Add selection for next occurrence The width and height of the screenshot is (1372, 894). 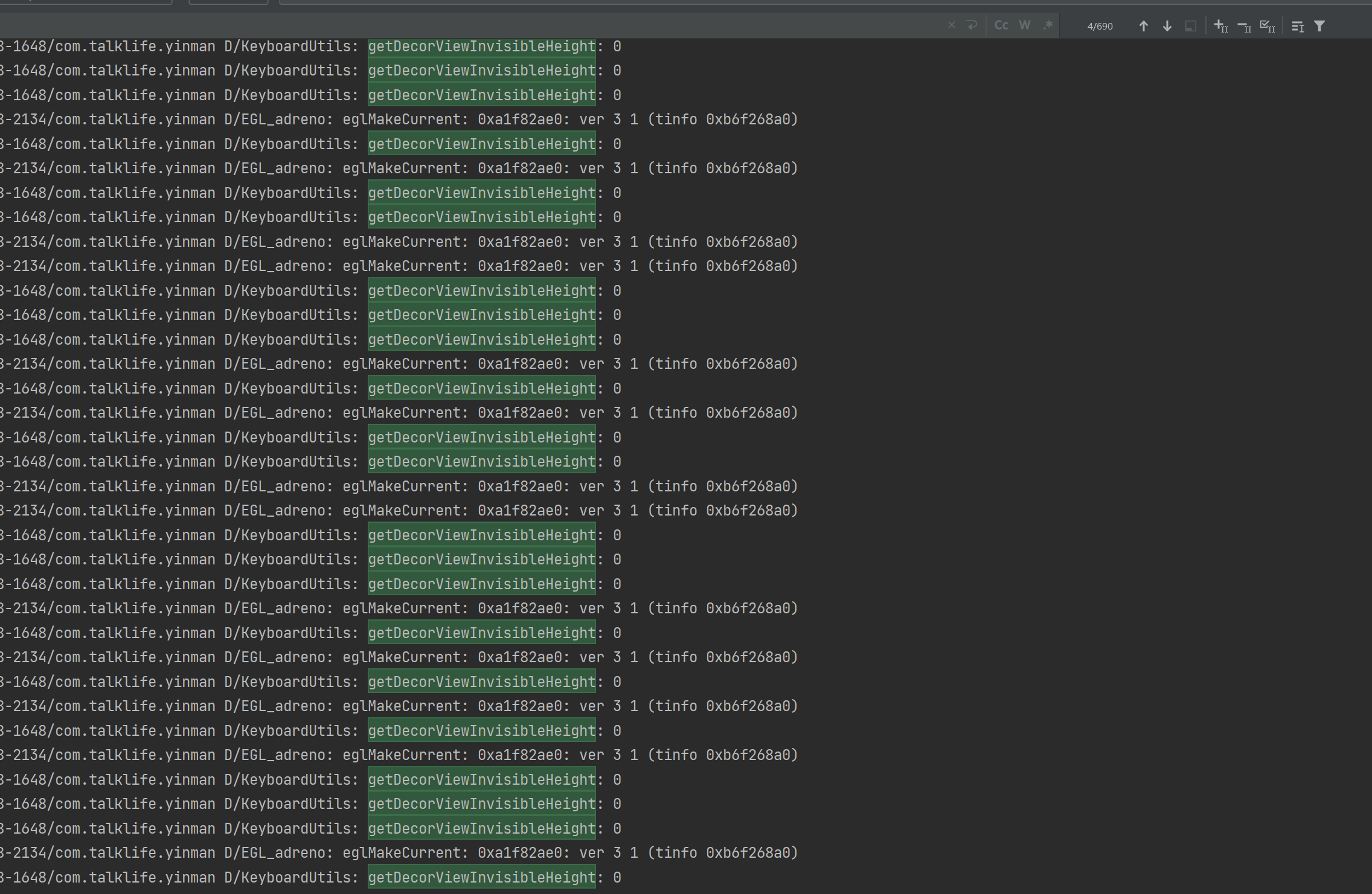tap(1220, 26)
